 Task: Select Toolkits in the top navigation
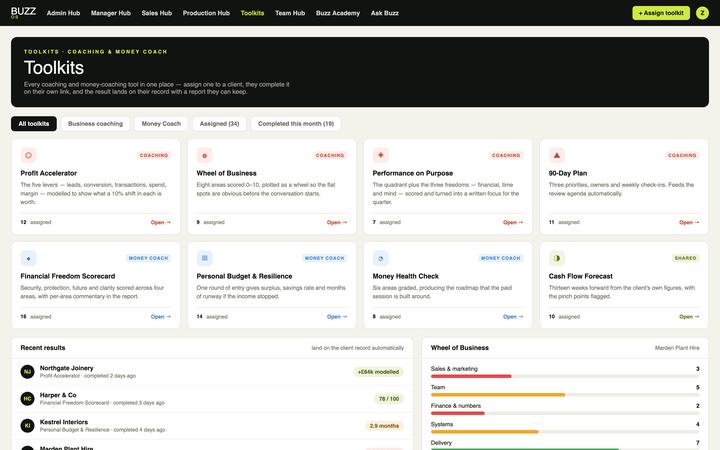(x=252, y=13)
